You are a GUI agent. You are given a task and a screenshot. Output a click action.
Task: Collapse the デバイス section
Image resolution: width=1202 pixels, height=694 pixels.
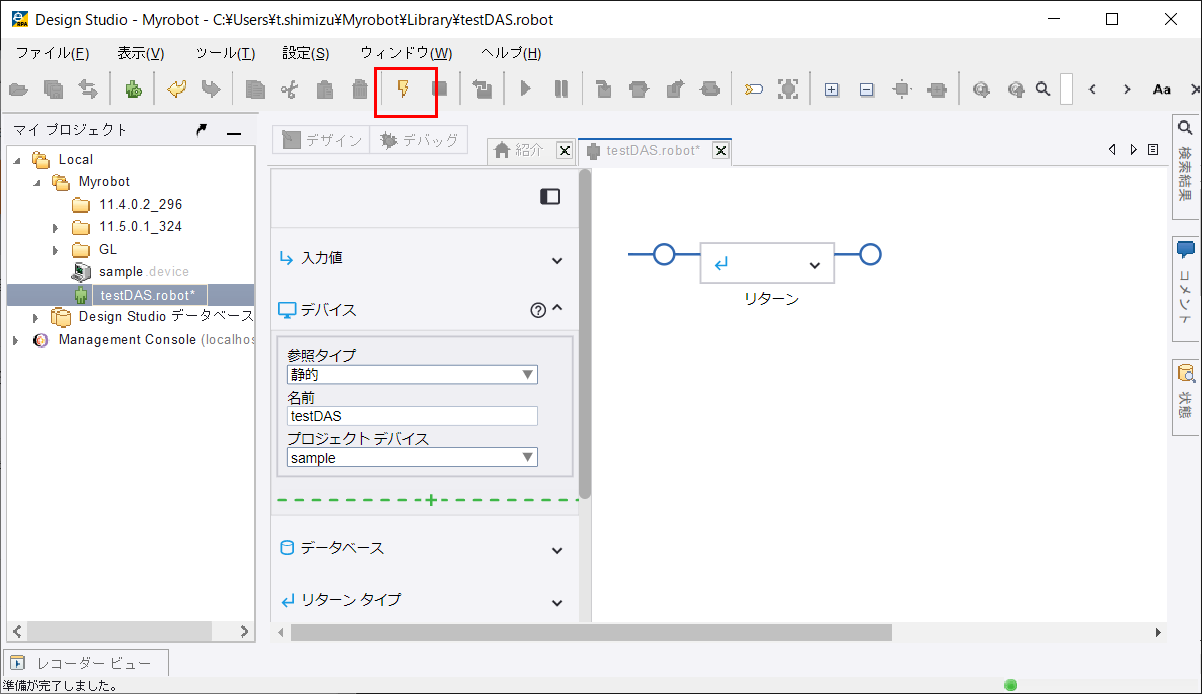point(558,308)
